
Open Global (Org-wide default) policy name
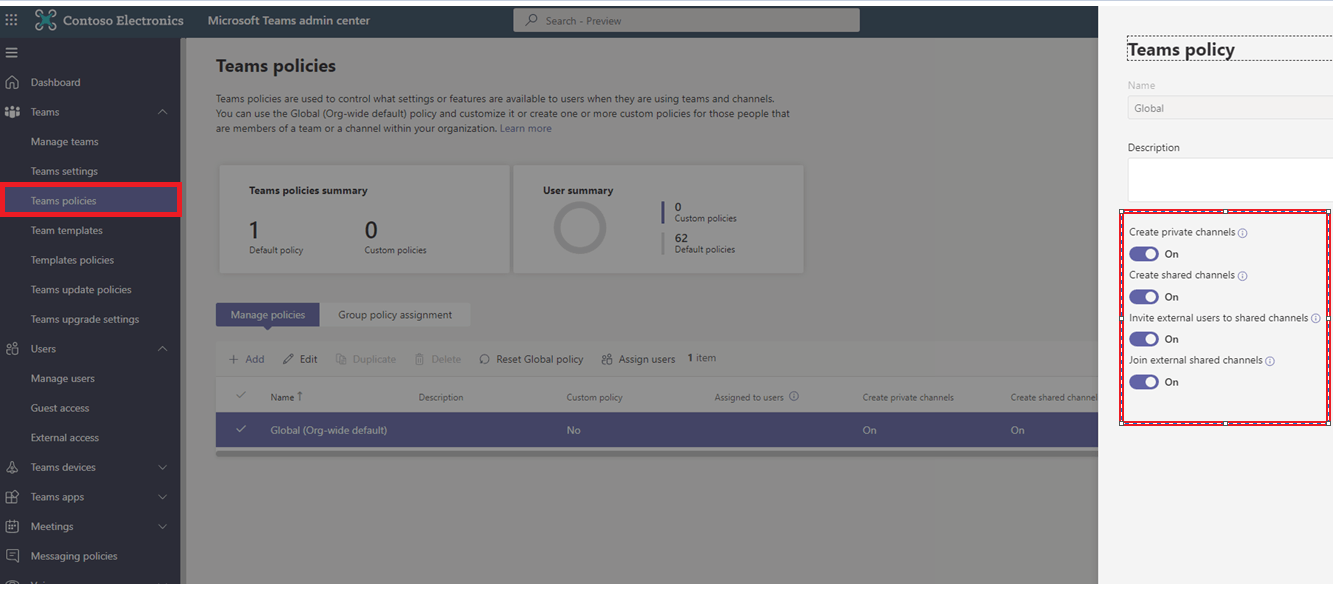click(329, 430)
